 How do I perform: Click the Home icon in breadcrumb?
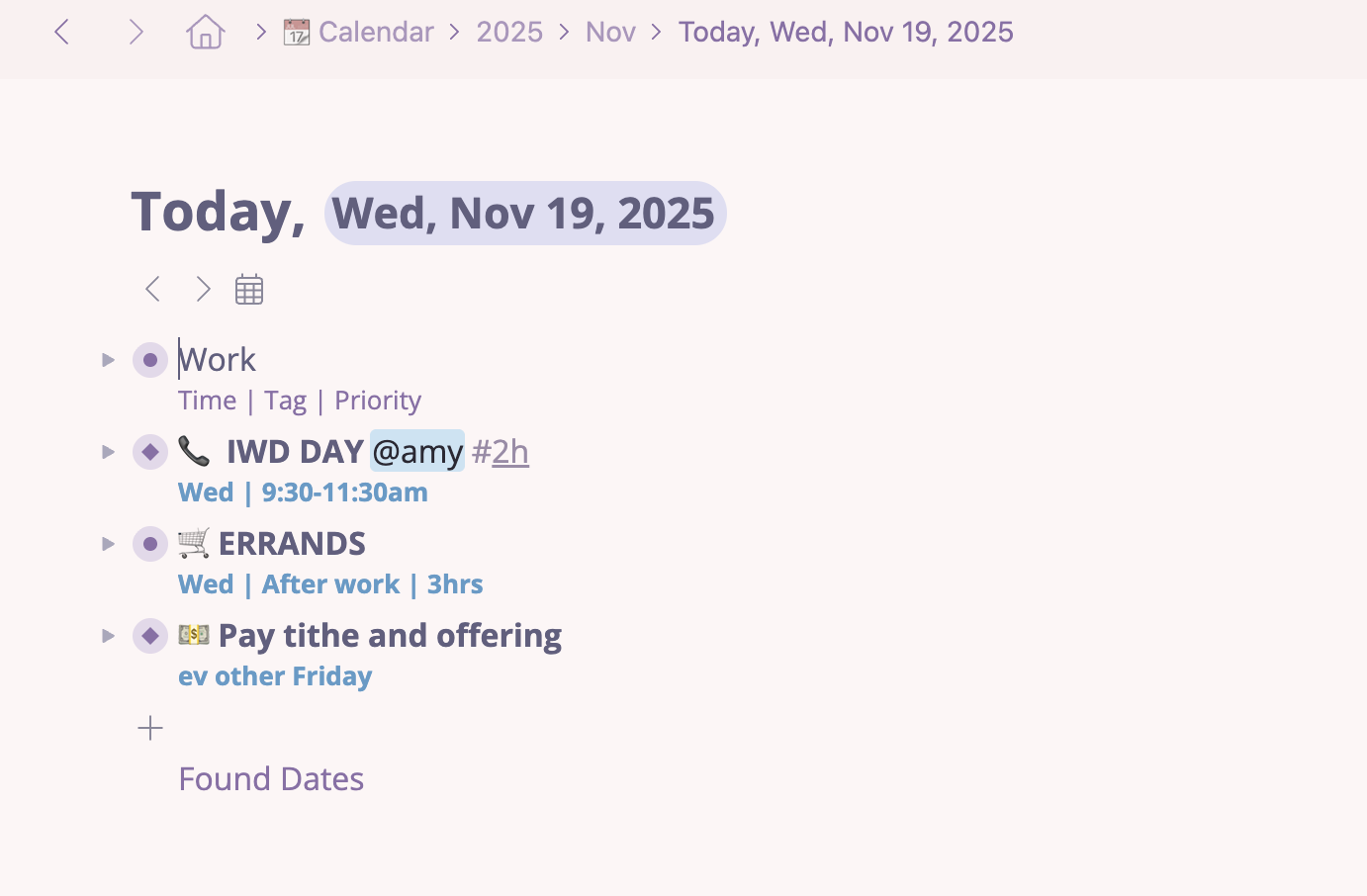[x=206, y=32]
